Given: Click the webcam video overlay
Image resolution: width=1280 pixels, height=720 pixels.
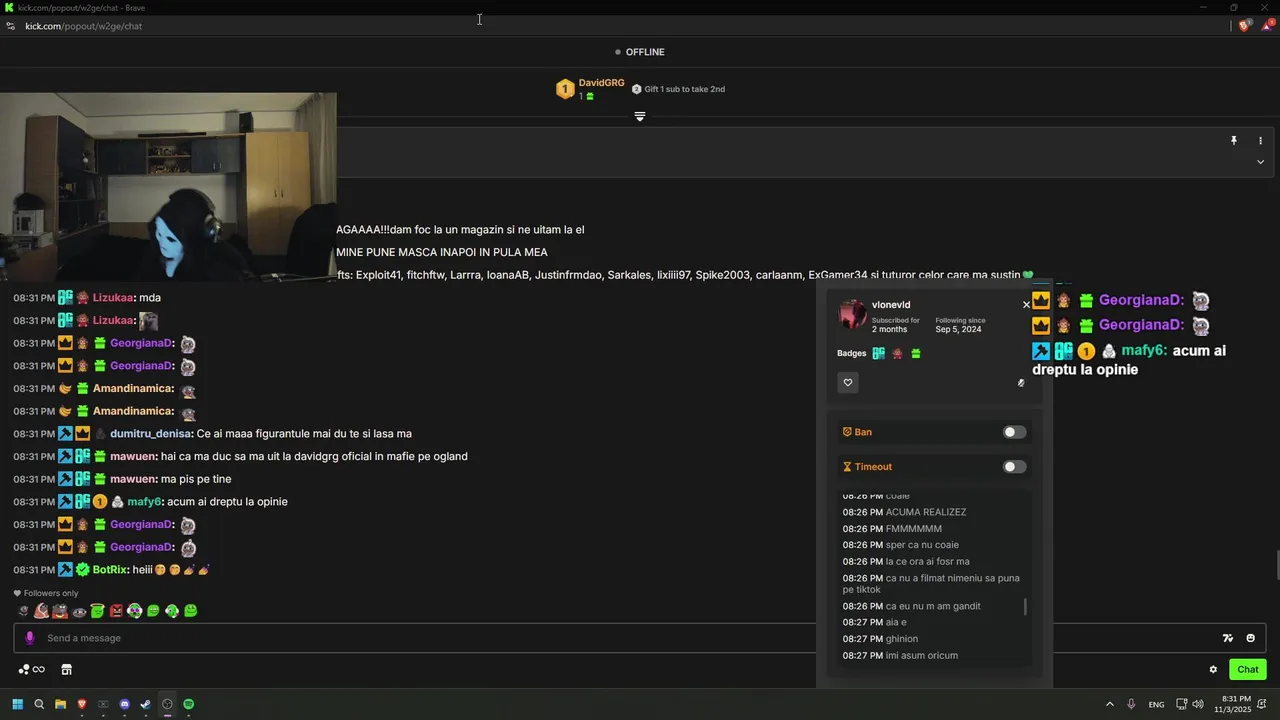Looking at the screenshot, I should 168,187.
